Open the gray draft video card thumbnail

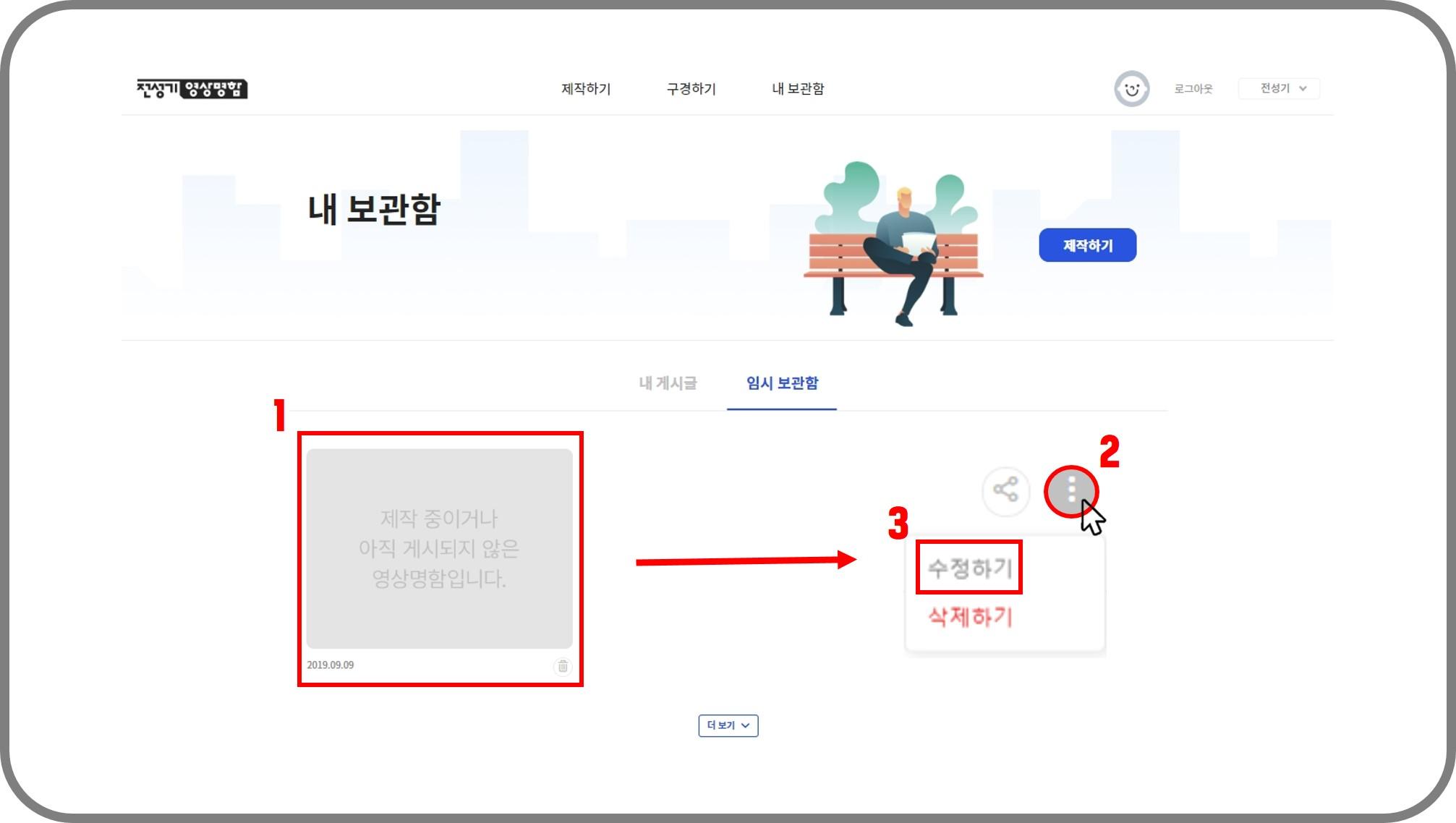[x=439, y=548]
